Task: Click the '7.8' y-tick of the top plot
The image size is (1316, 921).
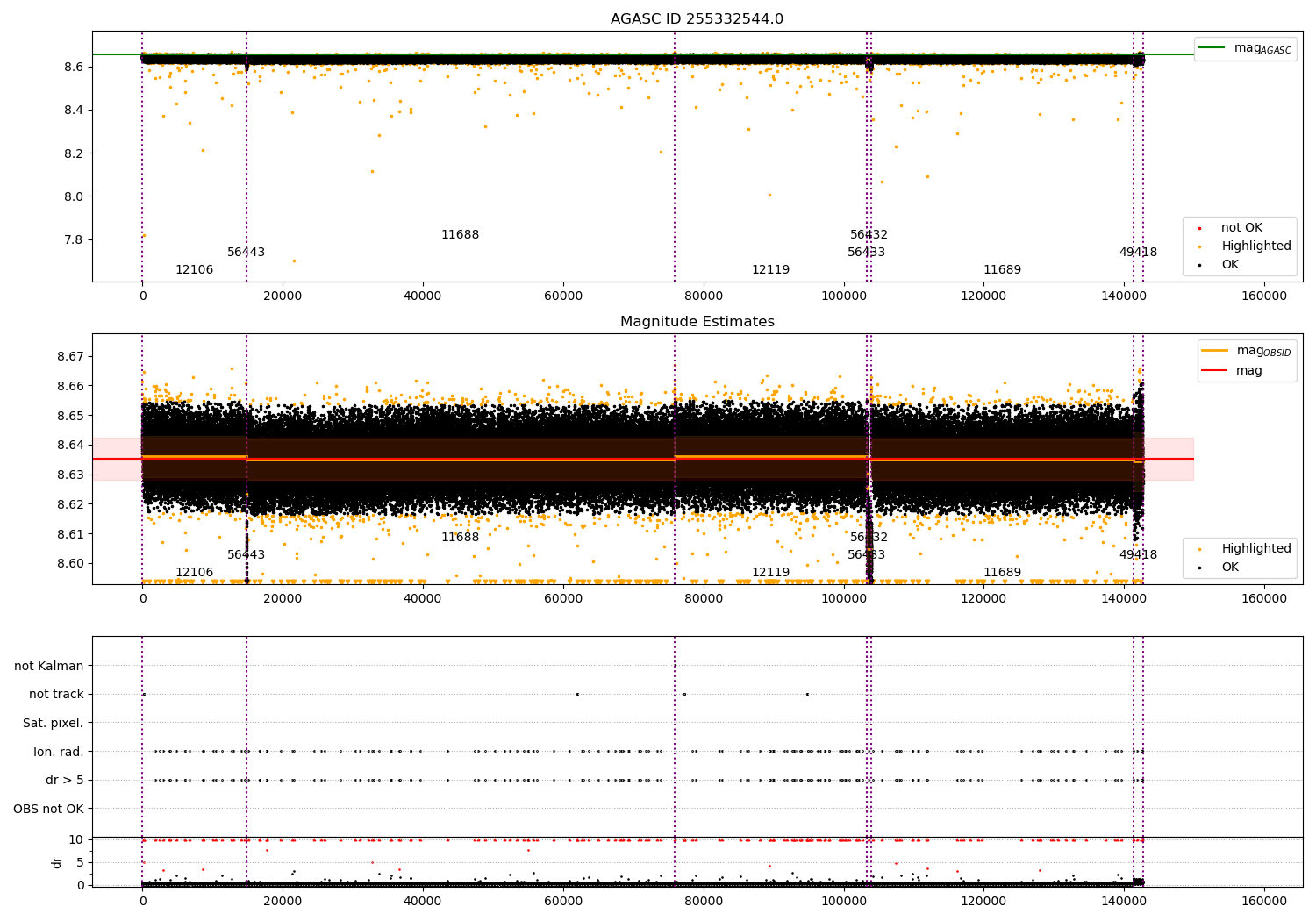Action: [74, 240]
